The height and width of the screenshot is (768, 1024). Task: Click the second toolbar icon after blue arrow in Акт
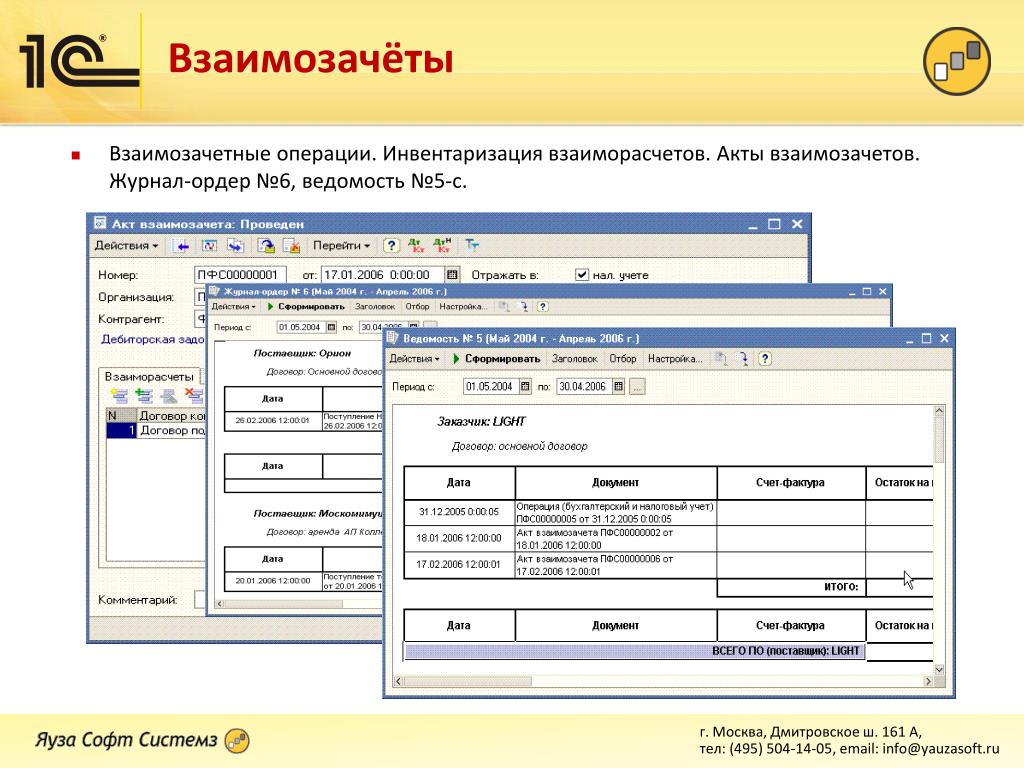[x=209, y=246]
